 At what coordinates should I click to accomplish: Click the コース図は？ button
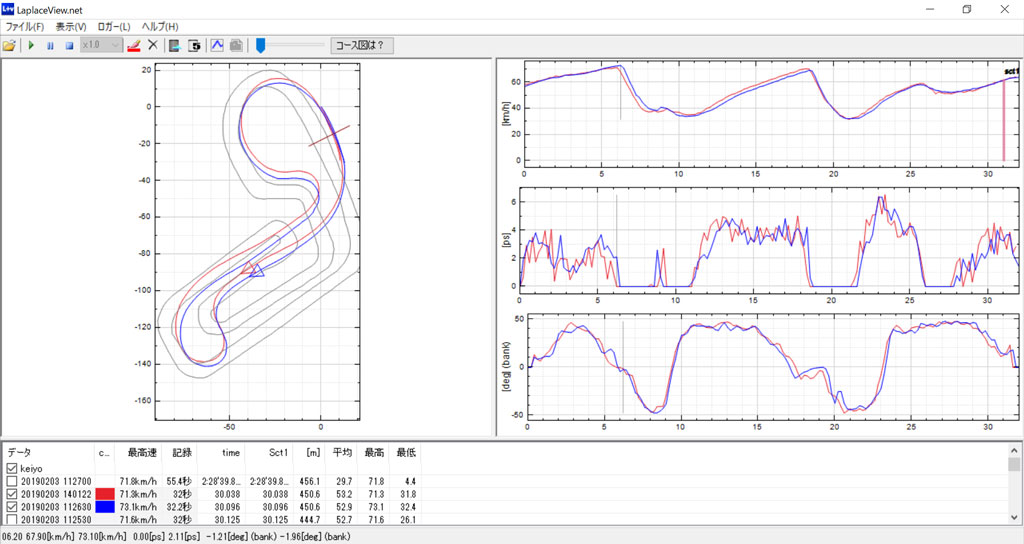[x=363, y=45]
